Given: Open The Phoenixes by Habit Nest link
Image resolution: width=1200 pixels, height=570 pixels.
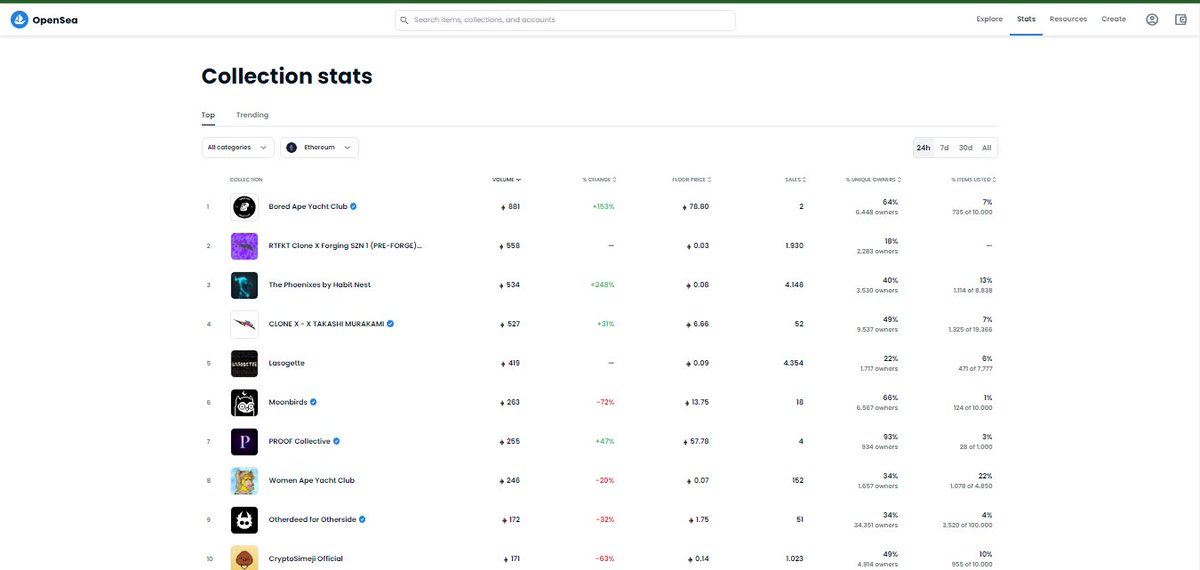Looking at the screenshot, I should pos(320,285).
